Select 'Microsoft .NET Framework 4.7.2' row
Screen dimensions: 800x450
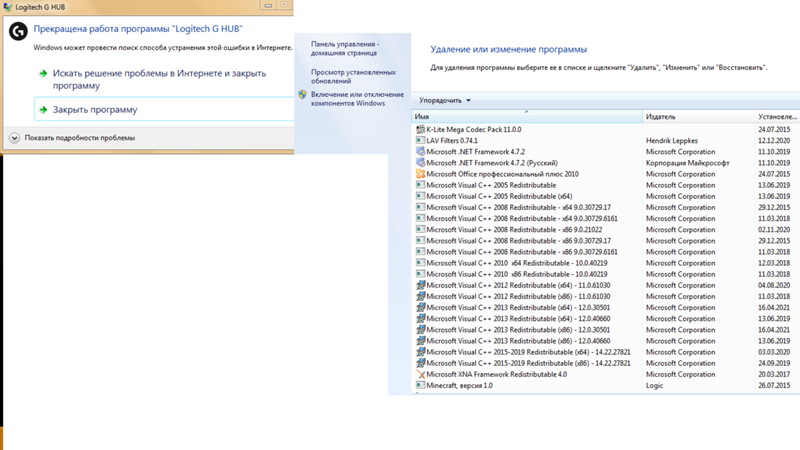coord(606,152)
